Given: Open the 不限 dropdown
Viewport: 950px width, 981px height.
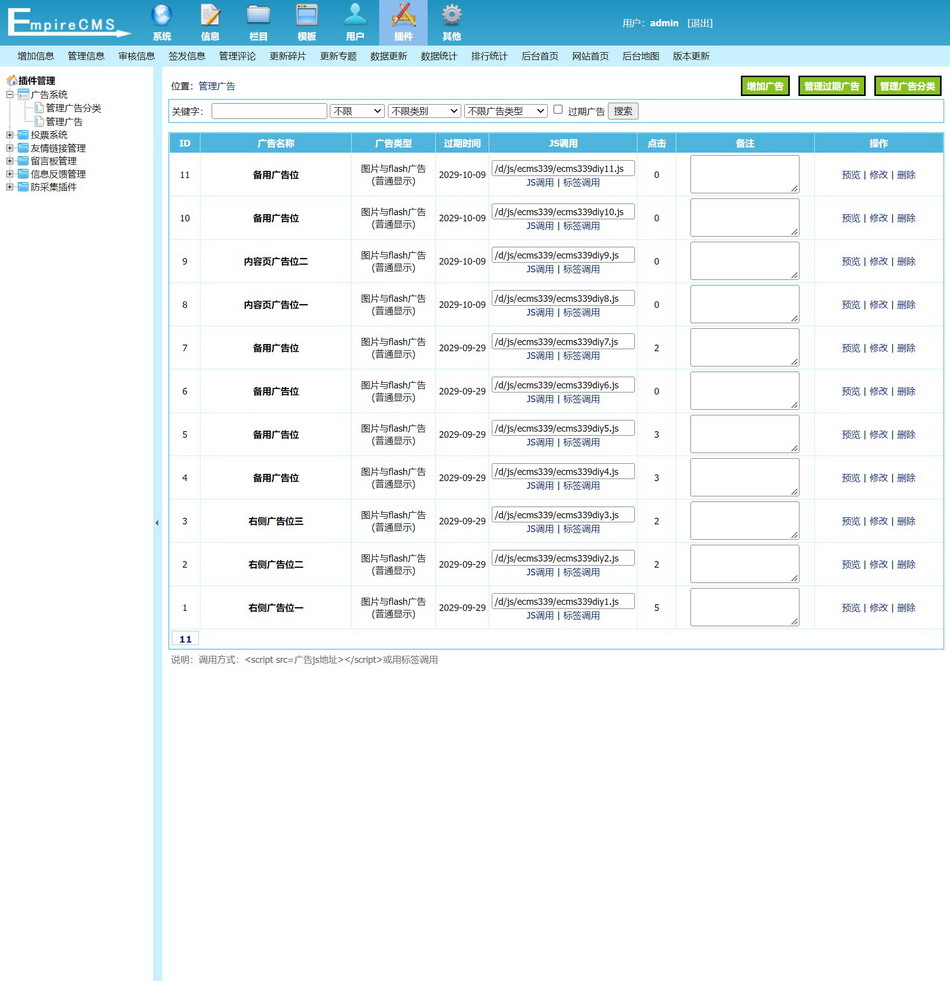Looking at the screenshot, I should [357, 111].
